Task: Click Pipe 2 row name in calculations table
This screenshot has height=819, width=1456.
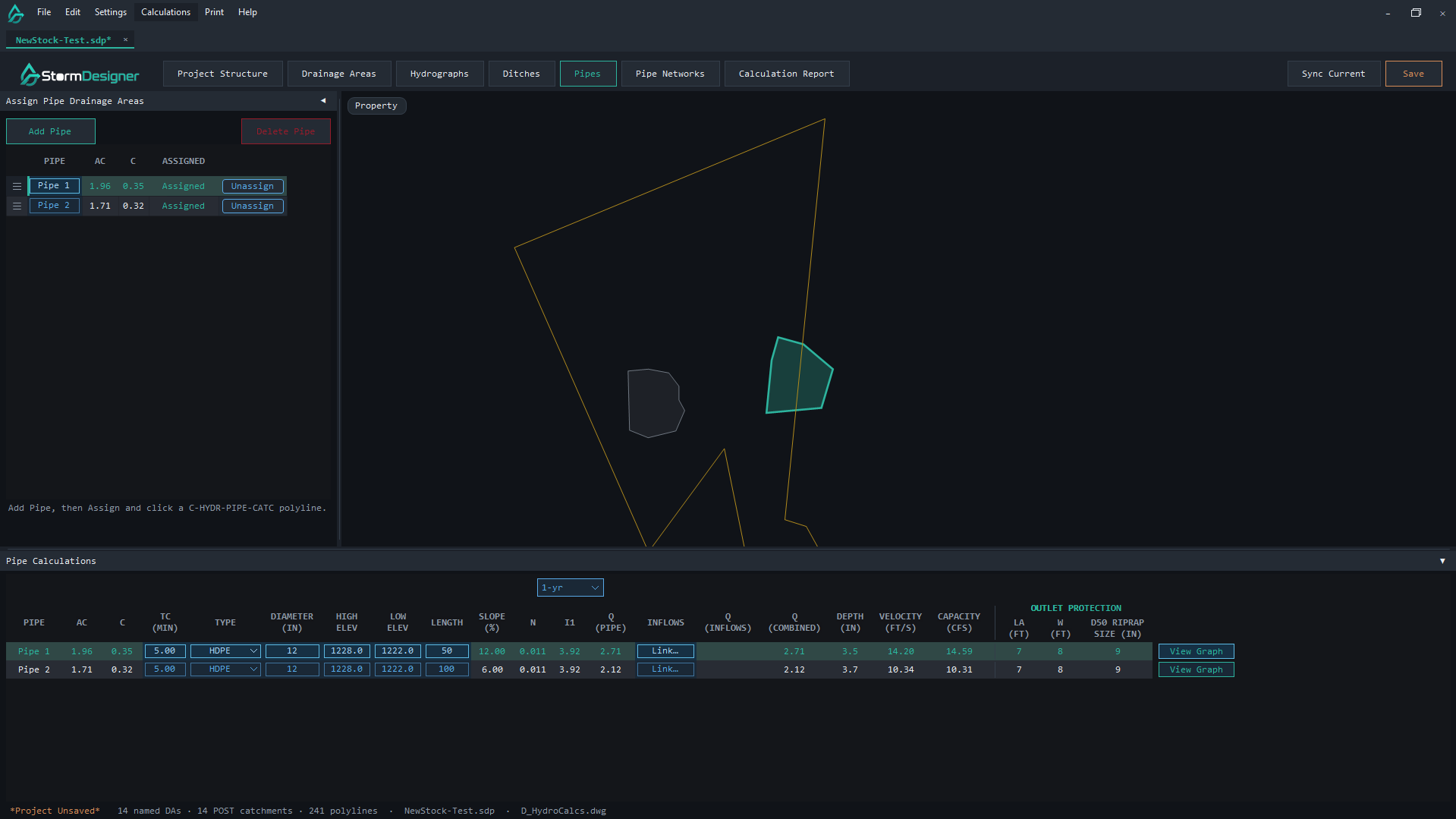Action: pos(34,669)
